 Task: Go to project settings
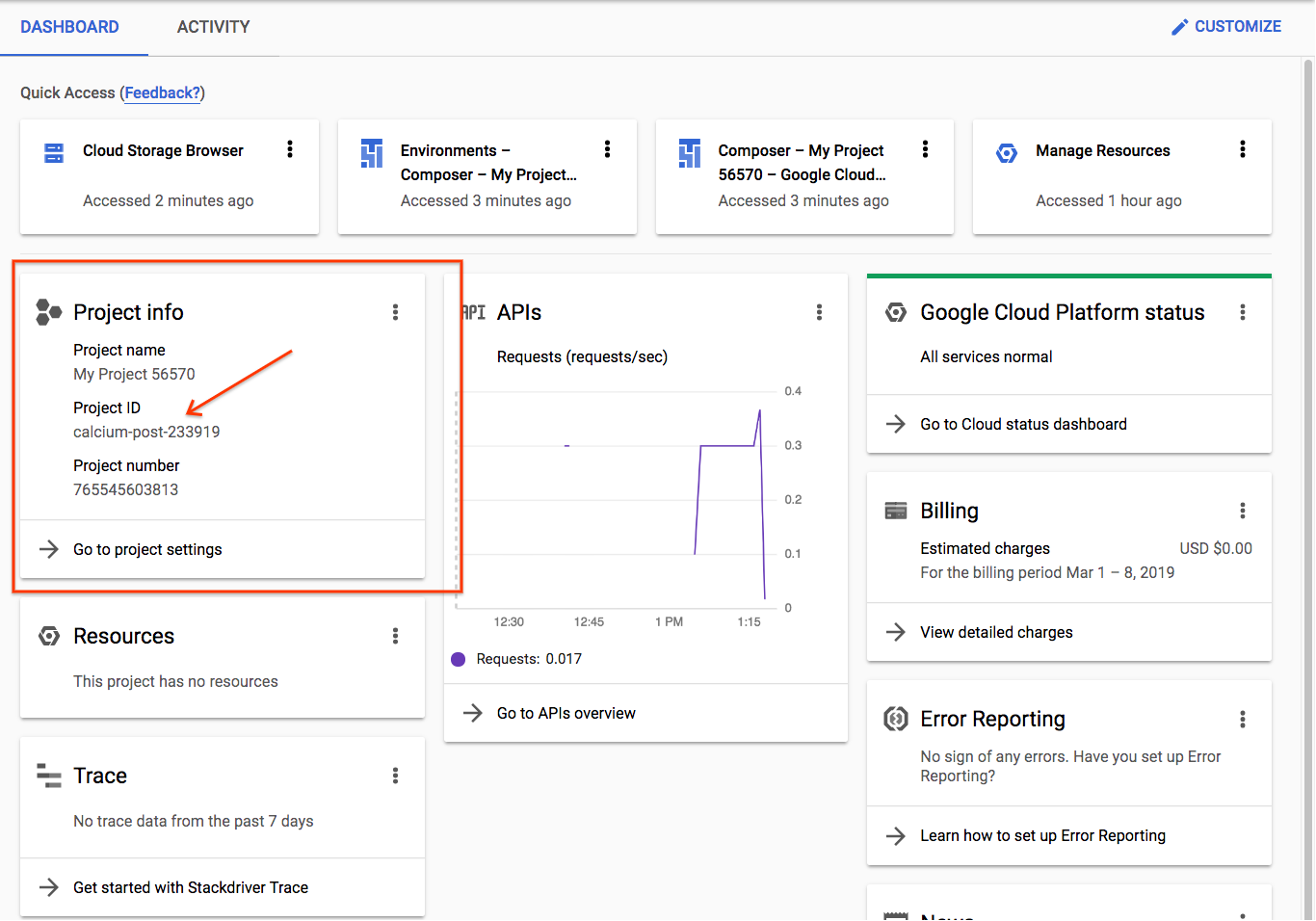pos(147,549)
